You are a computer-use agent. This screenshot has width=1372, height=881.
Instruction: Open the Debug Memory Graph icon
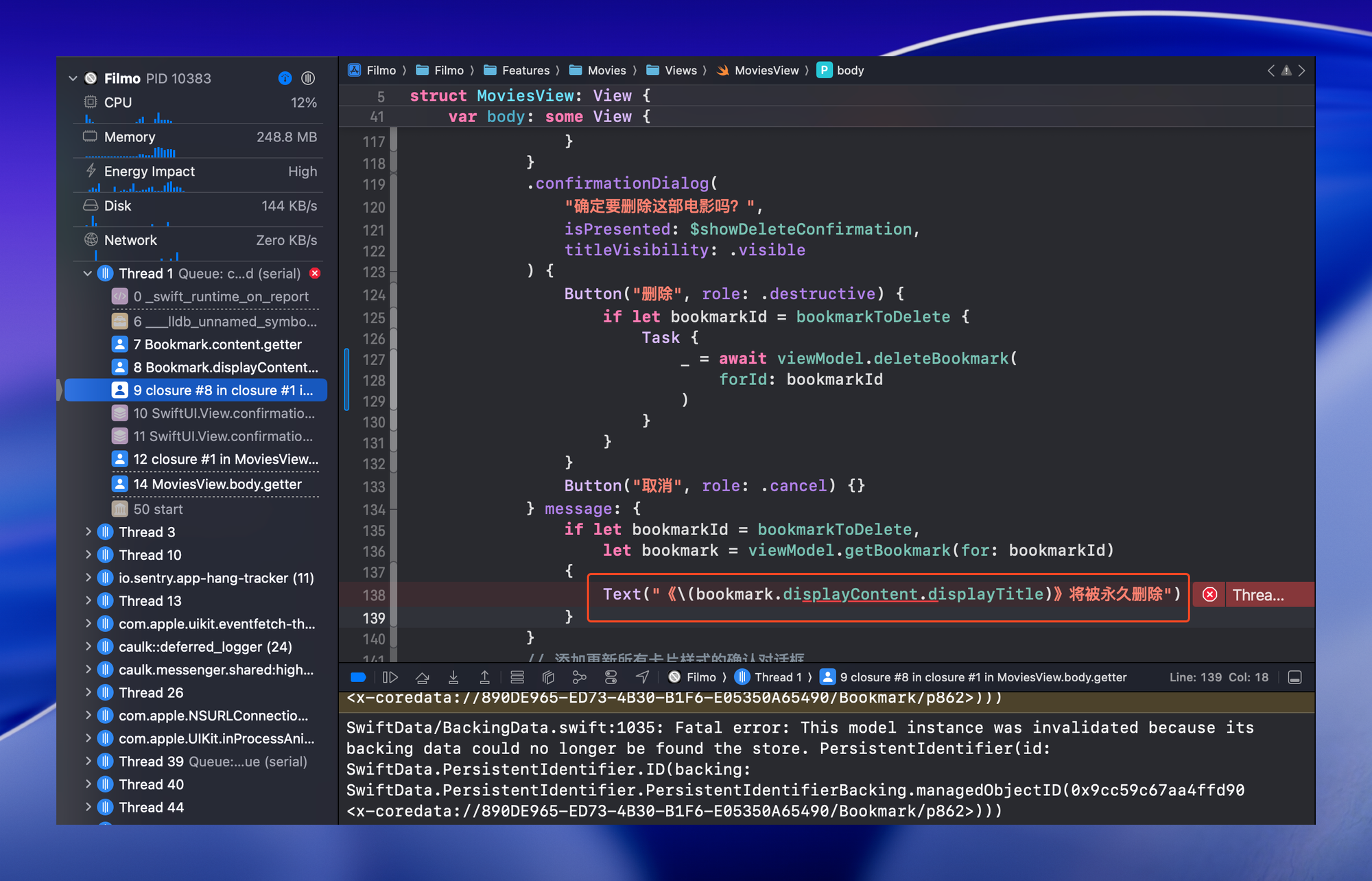point(579,677)
